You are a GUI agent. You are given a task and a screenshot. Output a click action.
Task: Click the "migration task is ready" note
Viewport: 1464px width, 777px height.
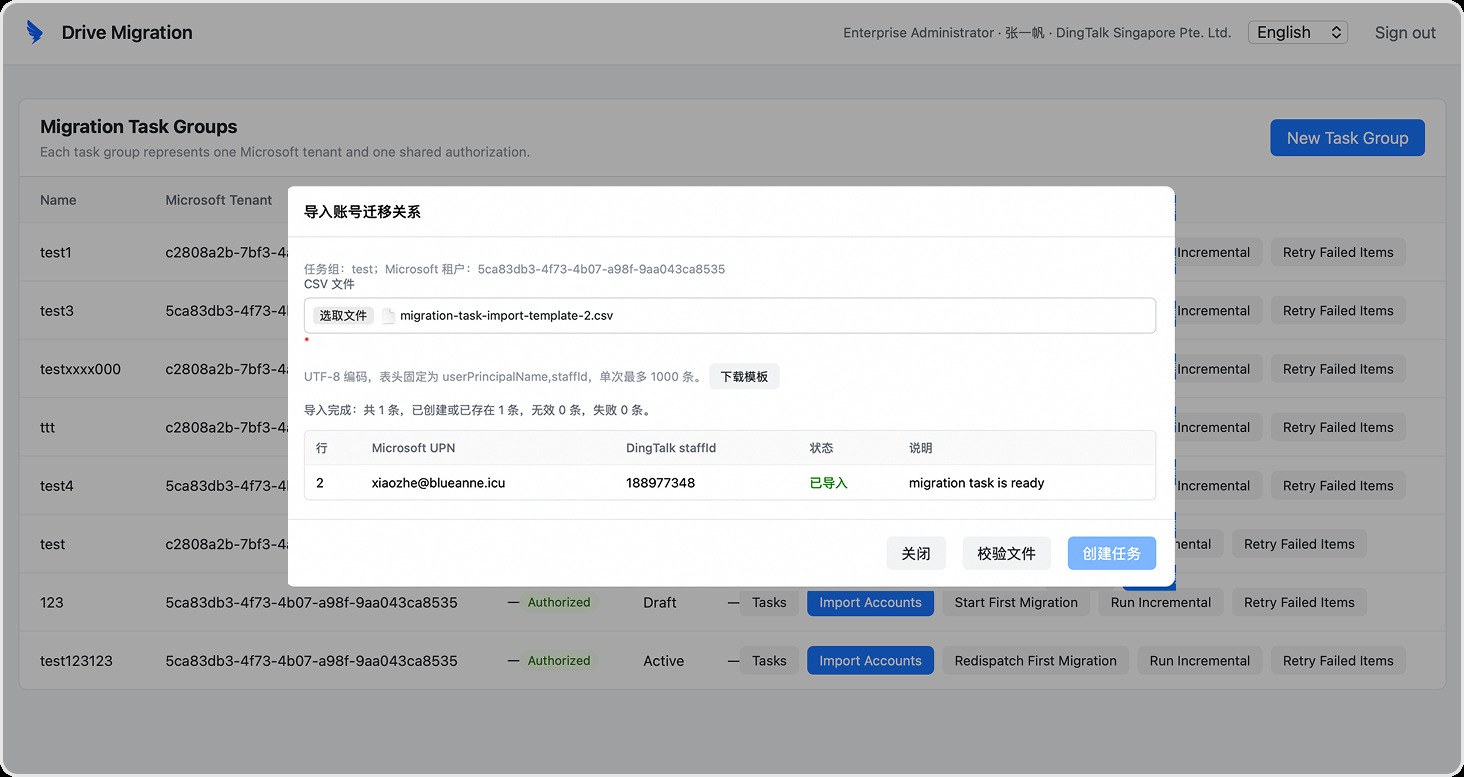(976, 482)
